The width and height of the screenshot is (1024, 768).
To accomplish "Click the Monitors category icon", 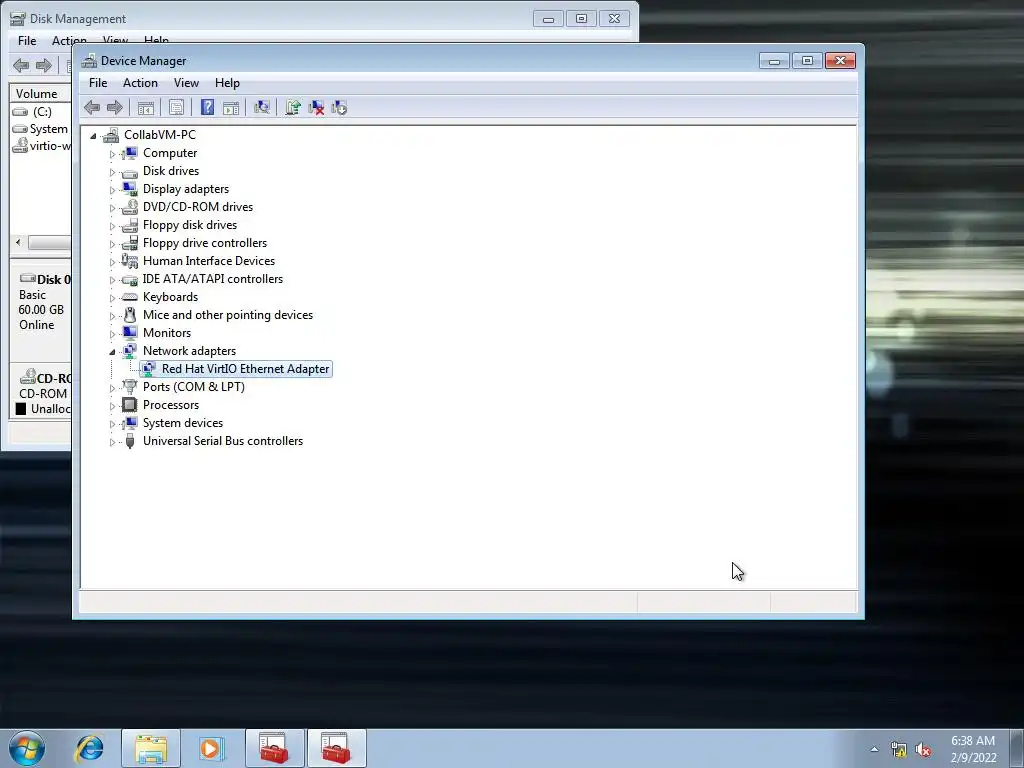I will (130, 333).
